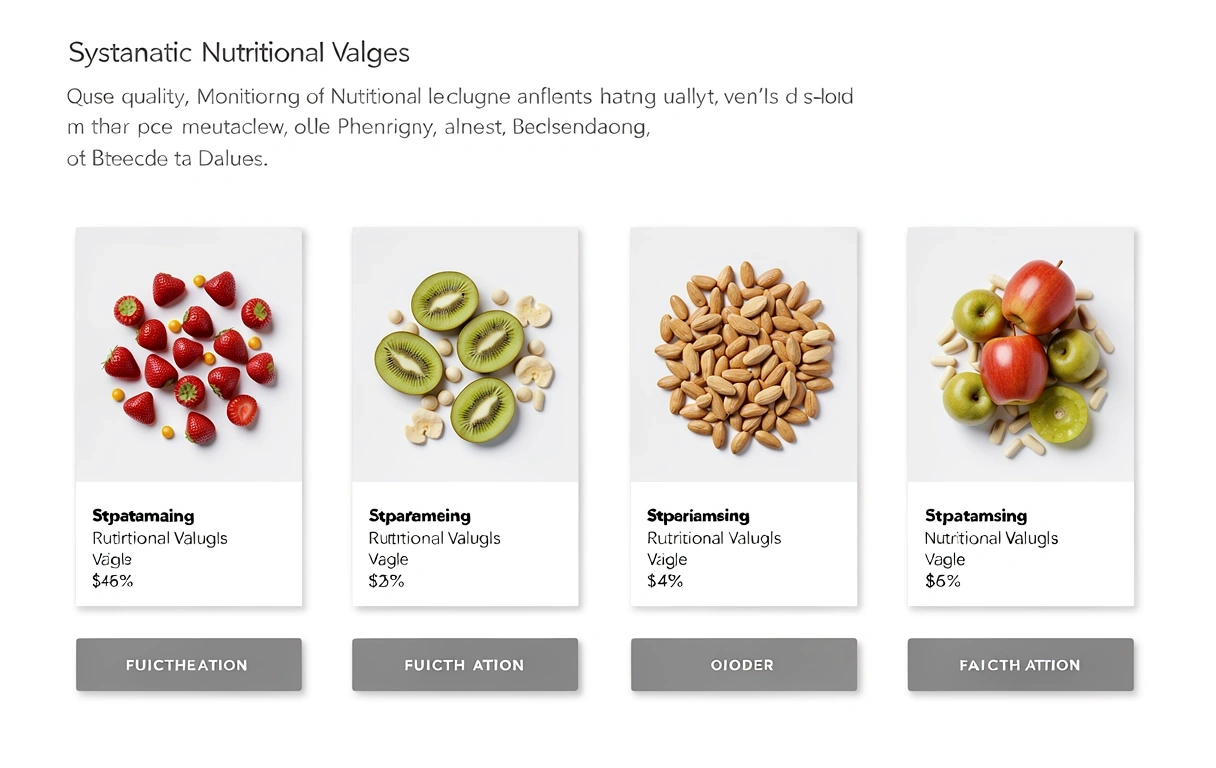Click the strawberries product image

tap(189, 355)
